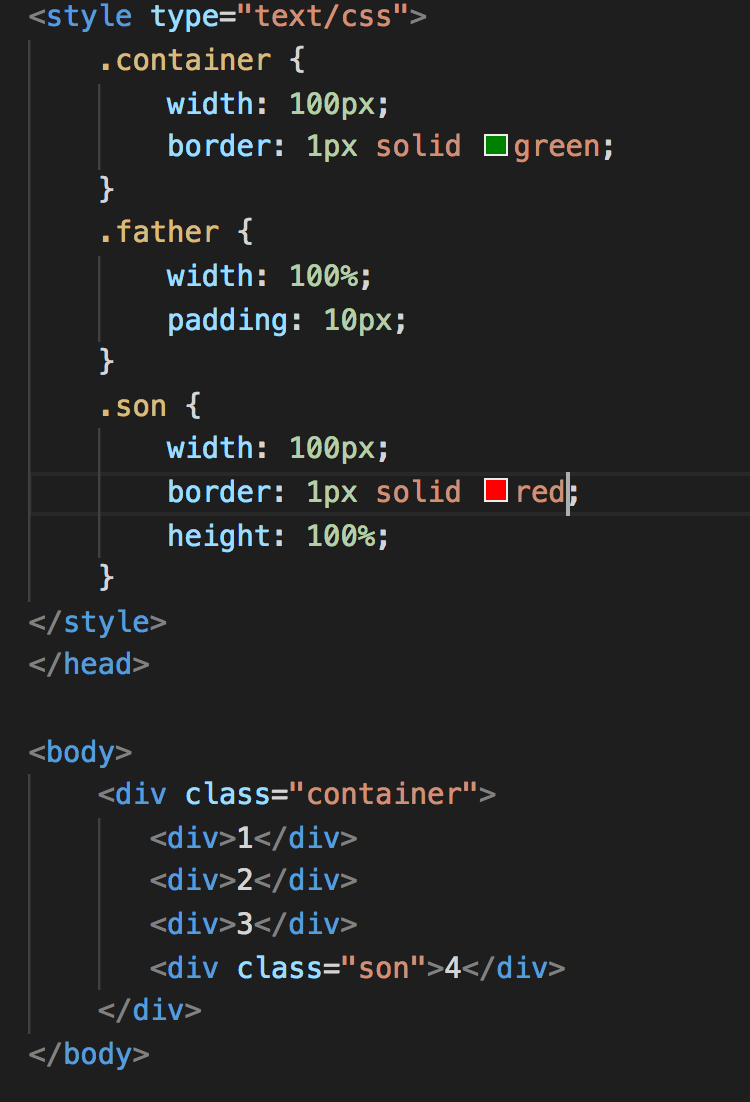Click the word green in border value
Image resolution: width=750 pixels, height=1102 pixels.
point(557,148)
